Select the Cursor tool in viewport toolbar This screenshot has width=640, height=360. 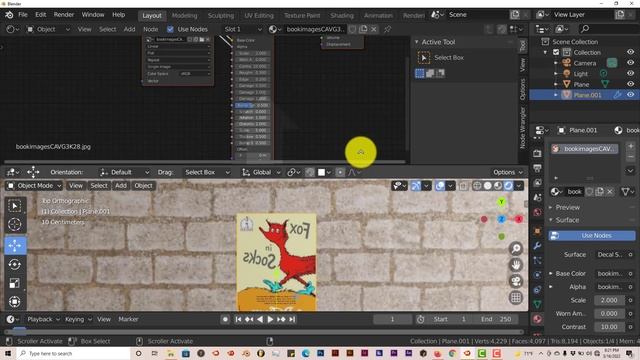(15, 224)
